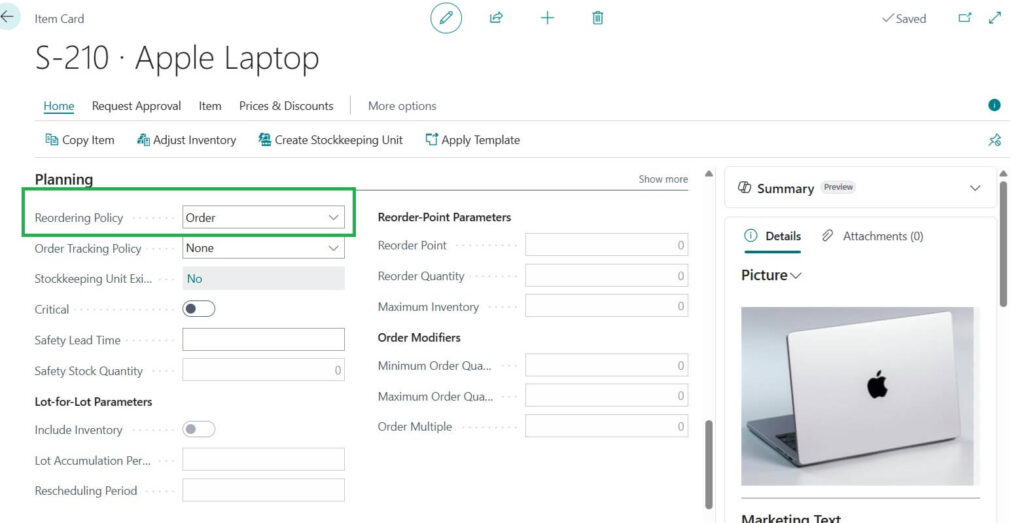Viewport: 1024px width, 523px height.
Task: Toggle the Include Inventory switch
Action: [x=199, y=429]
